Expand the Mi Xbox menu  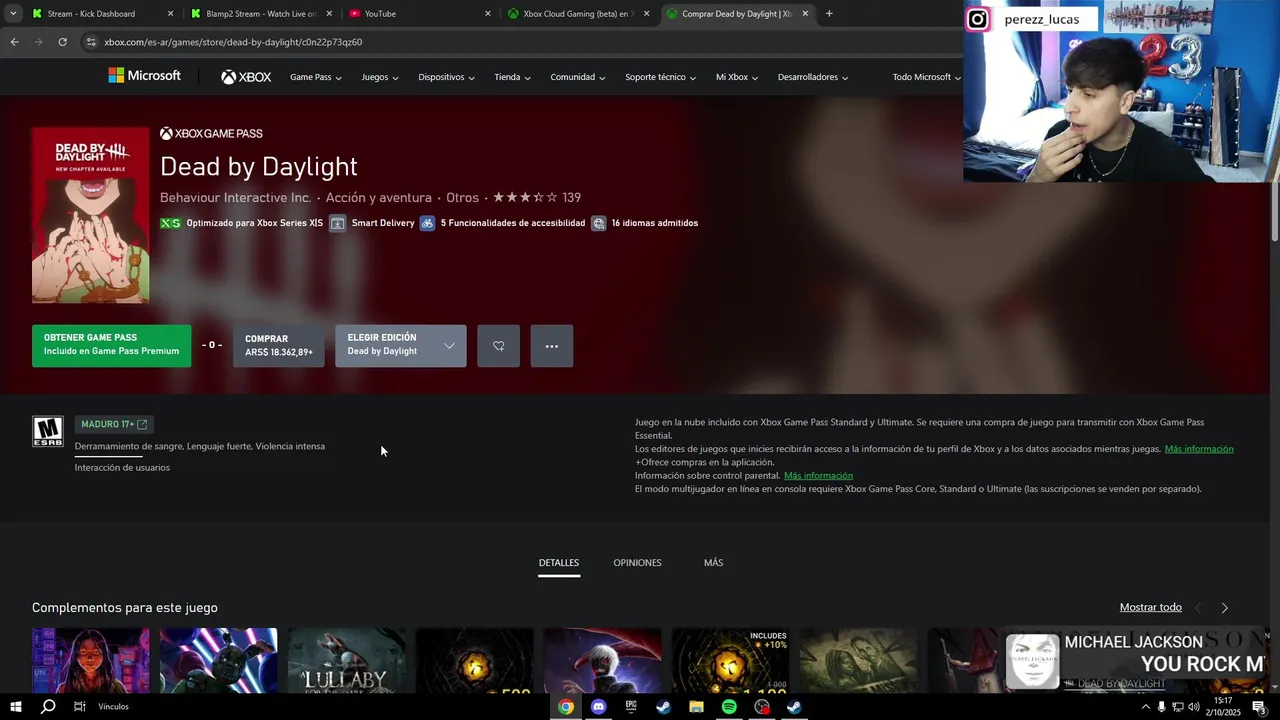(x=737, y=77)
